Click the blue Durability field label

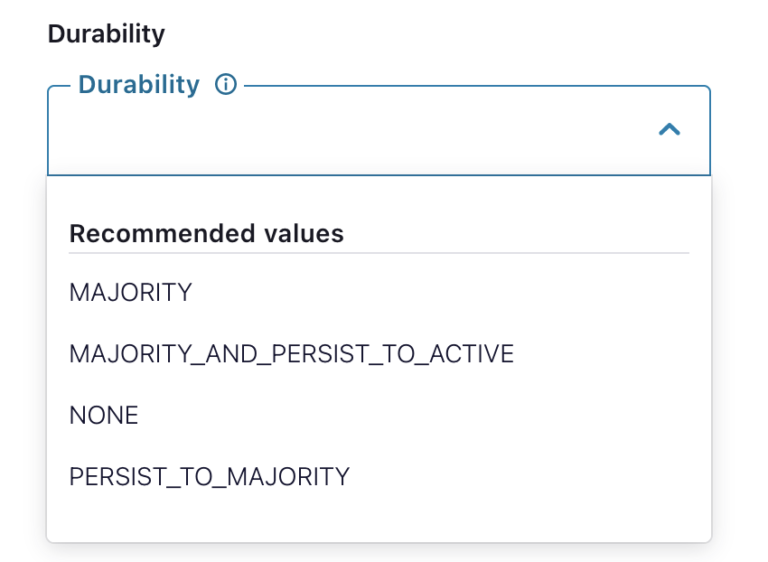pyautogui.click(x=139, y=85)
